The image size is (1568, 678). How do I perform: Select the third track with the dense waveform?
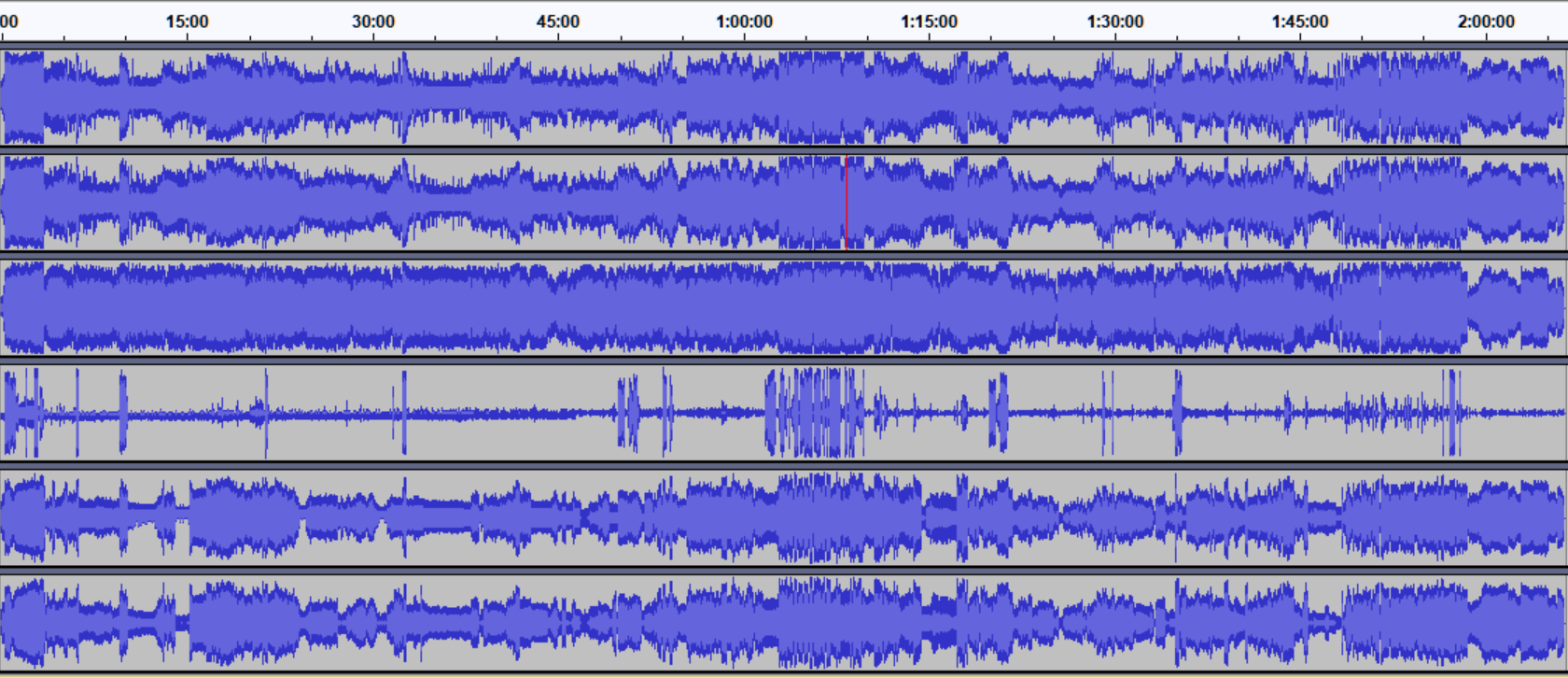784,307
